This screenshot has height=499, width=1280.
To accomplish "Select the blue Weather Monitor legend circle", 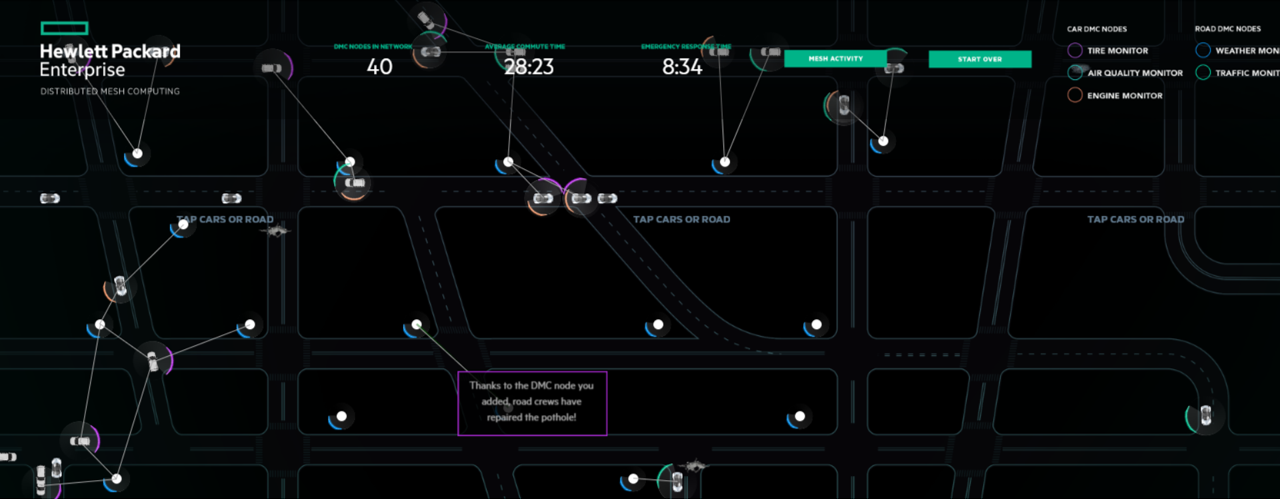I will tap(1203, 50).
